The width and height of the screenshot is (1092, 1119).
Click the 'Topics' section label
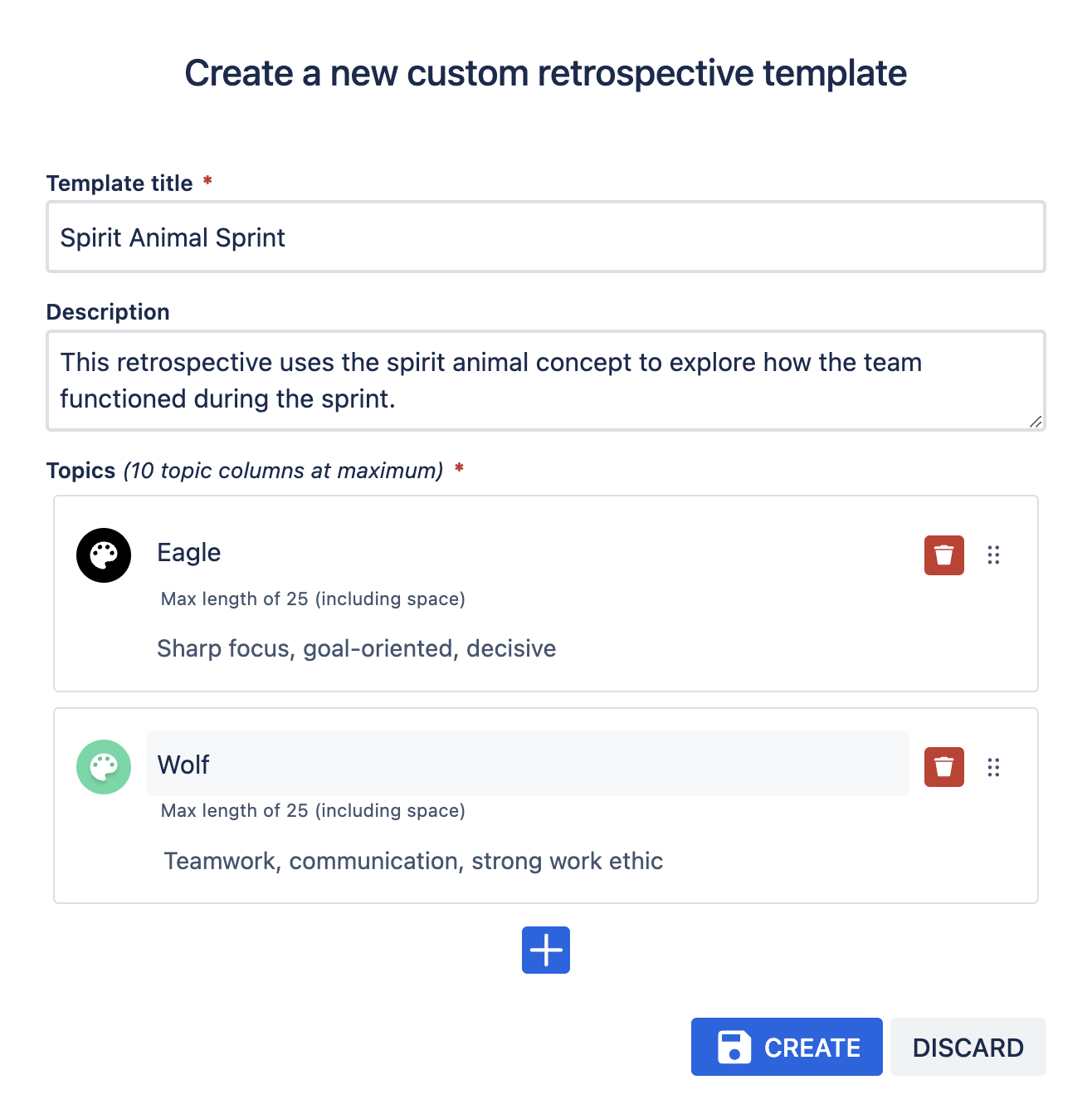[80, 471]
